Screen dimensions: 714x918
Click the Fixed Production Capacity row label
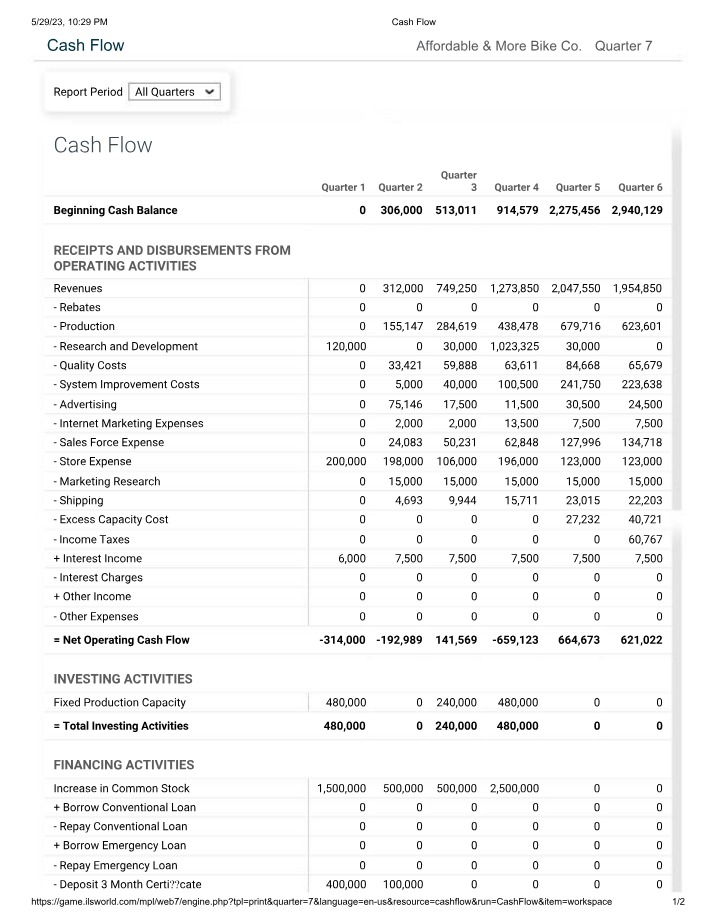pyautogui.click(x=119, y=702)
